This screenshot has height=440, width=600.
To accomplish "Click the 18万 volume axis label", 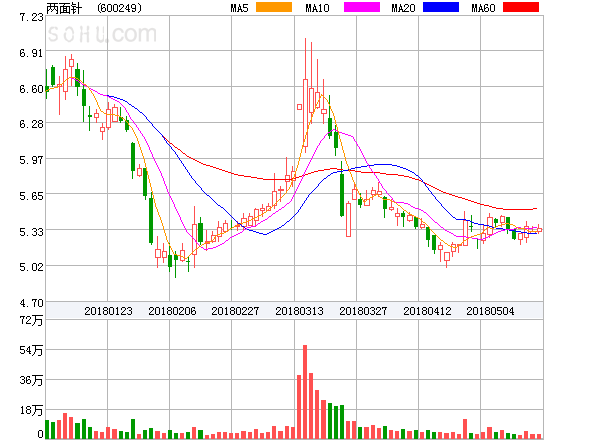I will point(31,411).
